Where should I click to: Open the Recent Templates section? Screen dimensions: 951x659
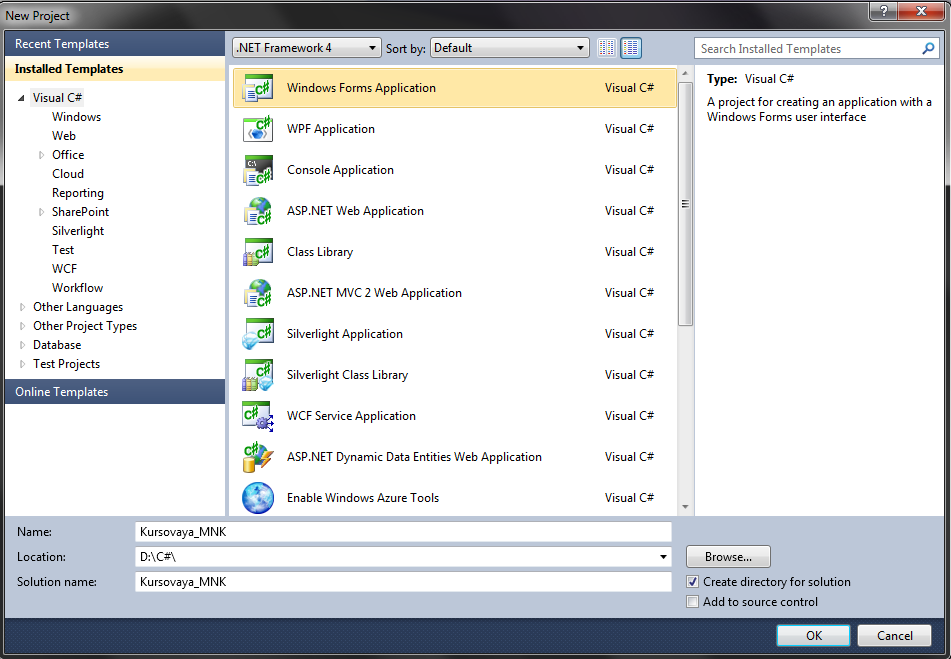115,44
